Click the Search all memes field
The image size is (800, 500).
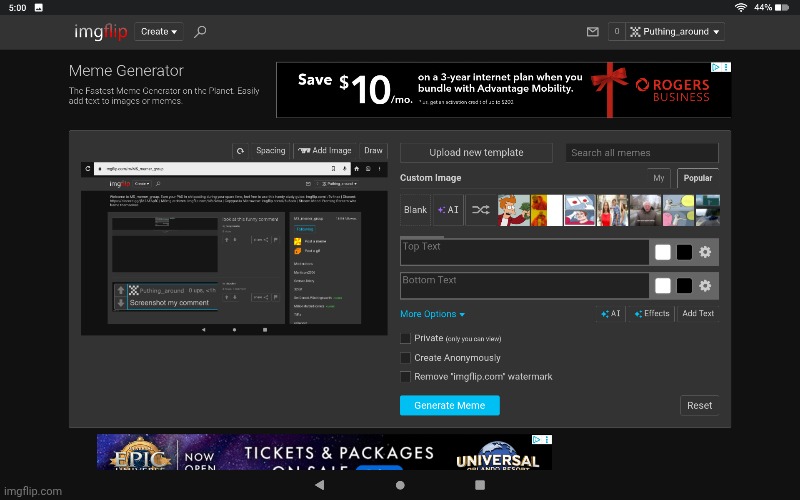tap(641, 153)
